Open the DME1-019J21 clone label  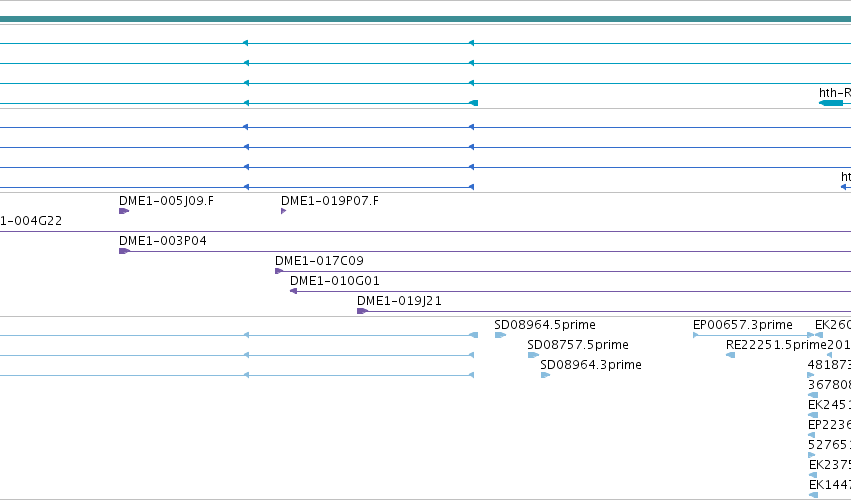399,301
